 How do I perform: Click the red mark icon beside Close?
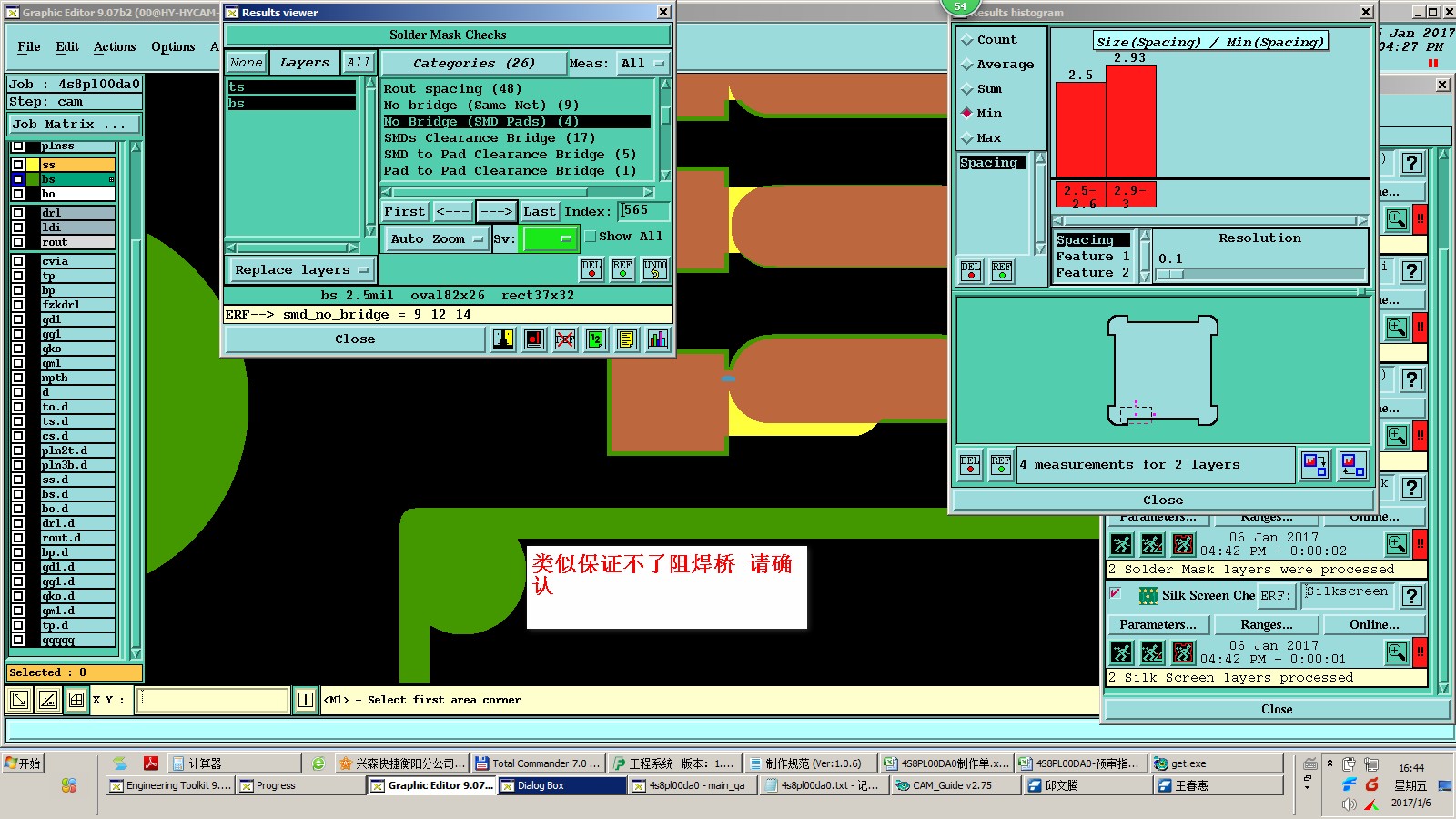tap(535, 339)
